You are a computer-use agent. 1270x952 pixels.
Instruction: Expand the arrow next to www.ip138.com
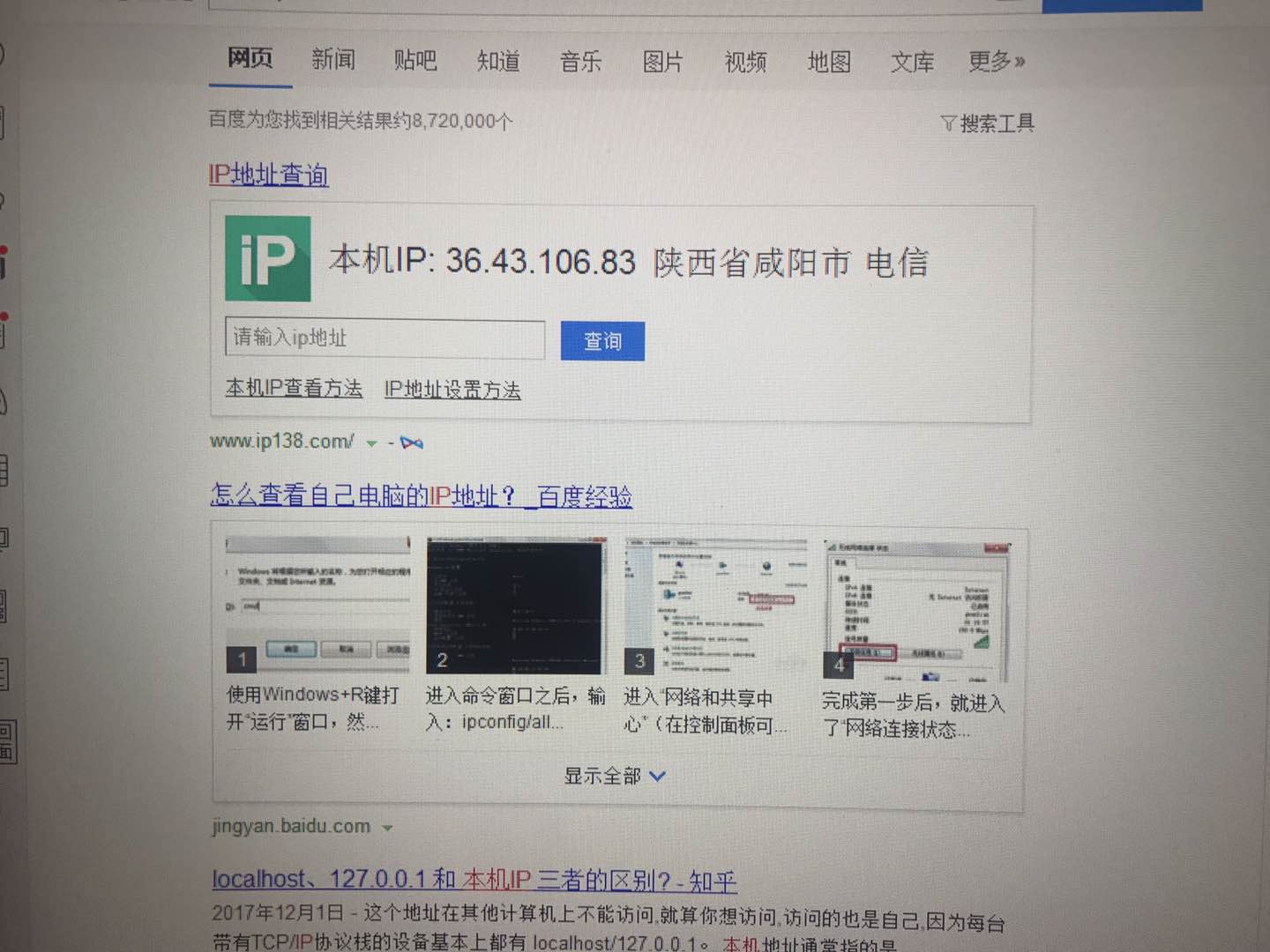[x=372, y=443]
